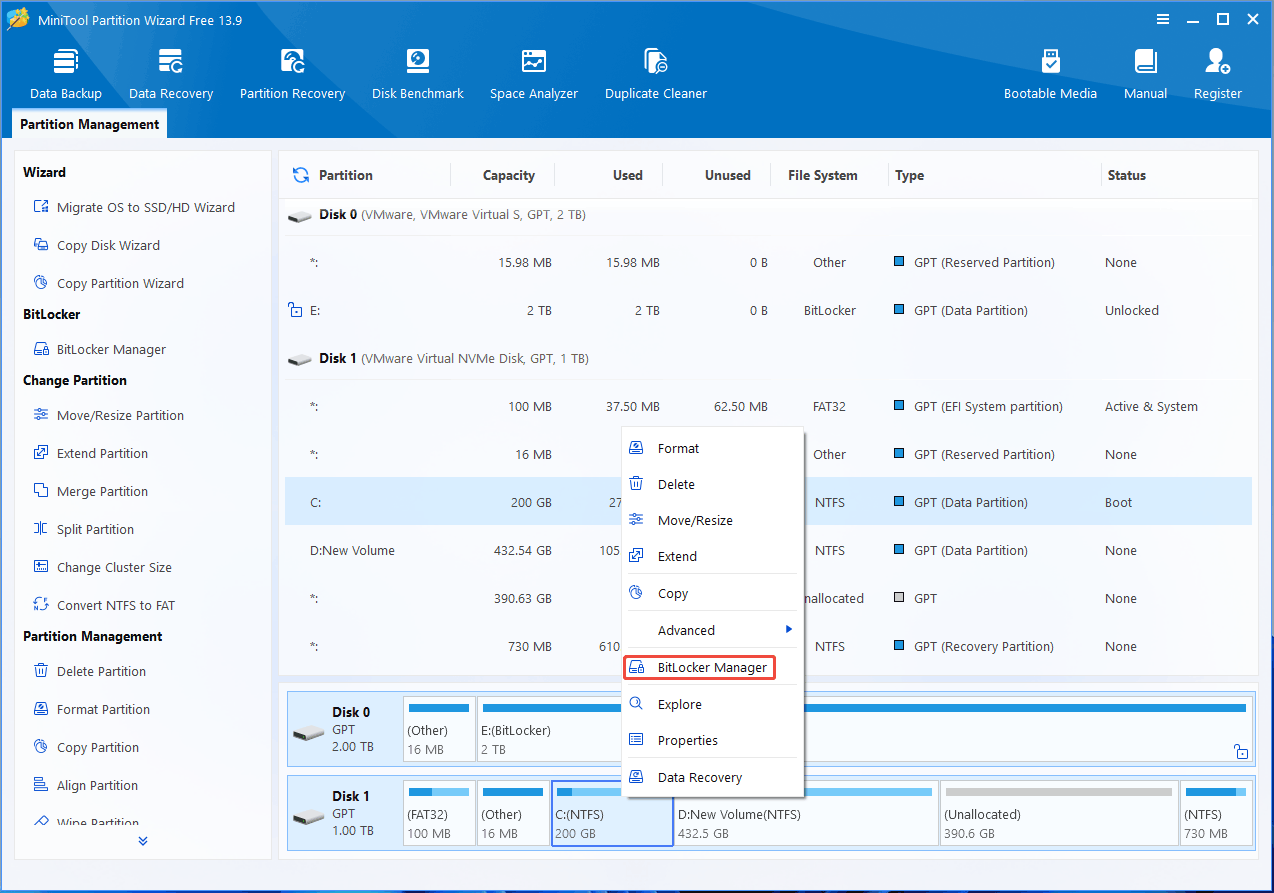Choose Copy Partition in sidebar

[85, 747]
